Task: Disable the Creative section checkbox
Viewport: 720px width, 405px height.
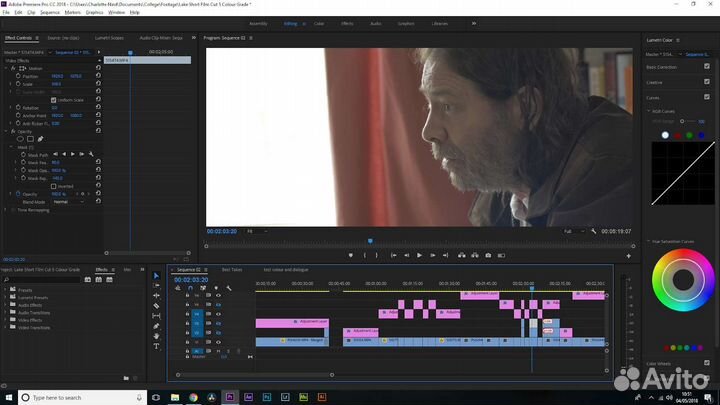Action: [x=707, y=82]
